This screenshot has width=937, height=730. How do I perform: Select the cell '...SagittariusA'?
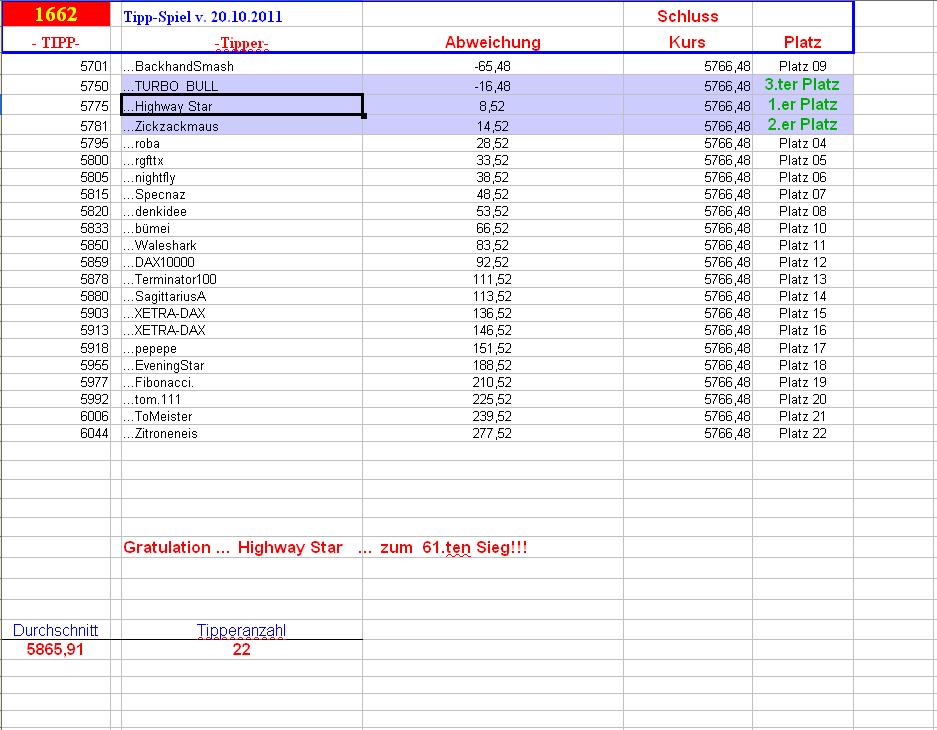pyautogui.click(x=241, y=296)
